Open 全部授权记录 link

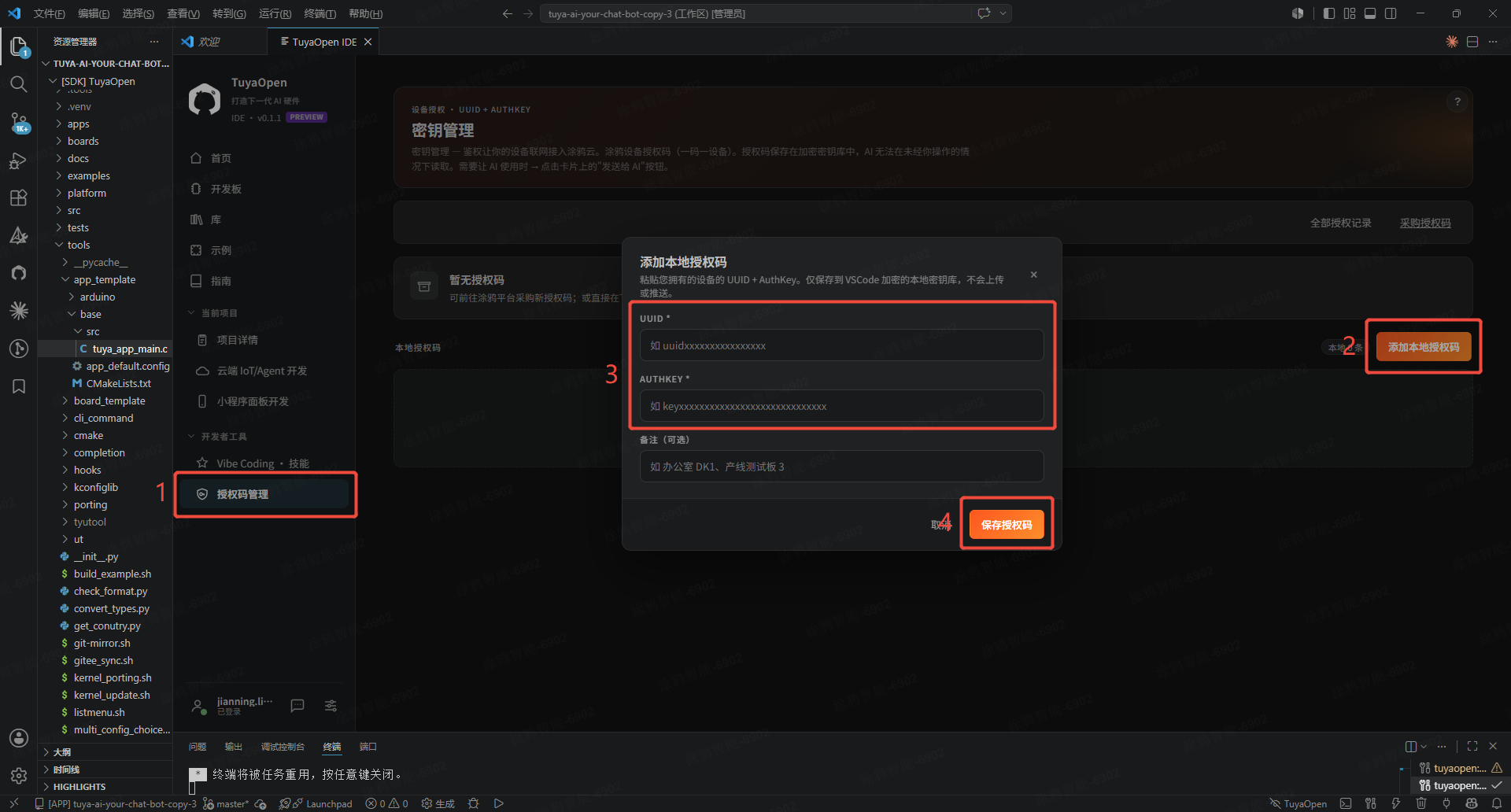(1341, 223)
